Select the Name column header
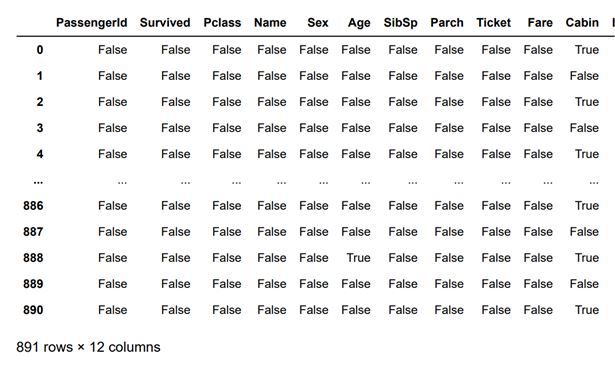The width and height of the screenshot is (615, 369). [270, 23]
